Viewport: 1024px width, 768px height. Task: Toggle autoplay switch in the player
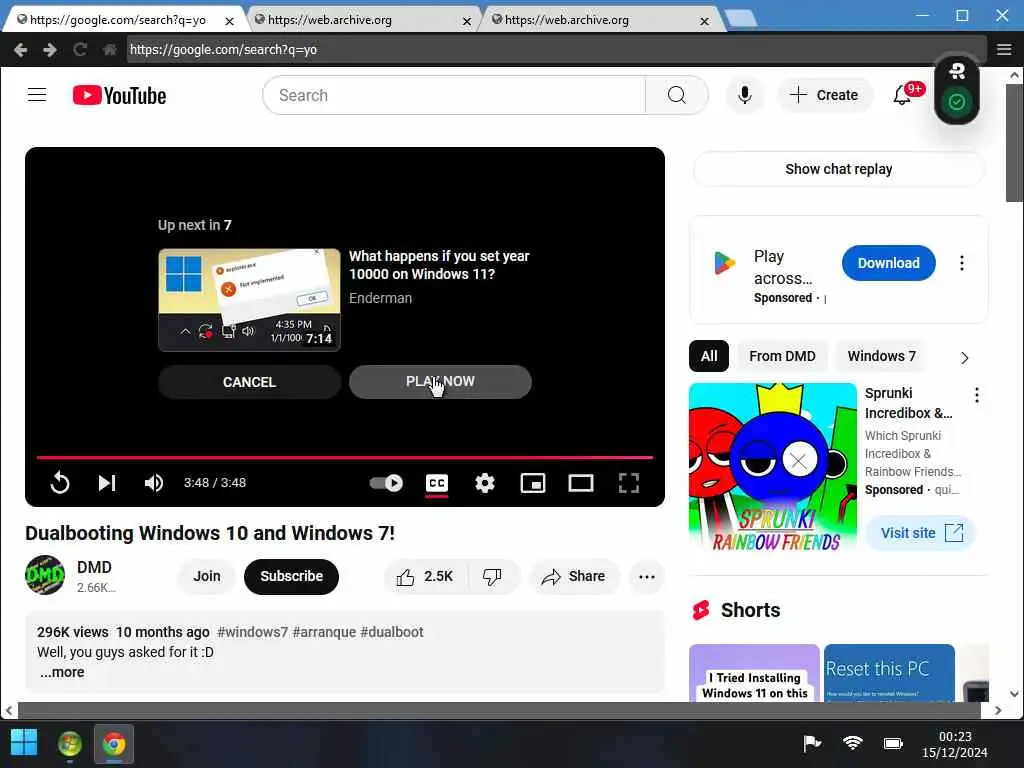point(386,483)
